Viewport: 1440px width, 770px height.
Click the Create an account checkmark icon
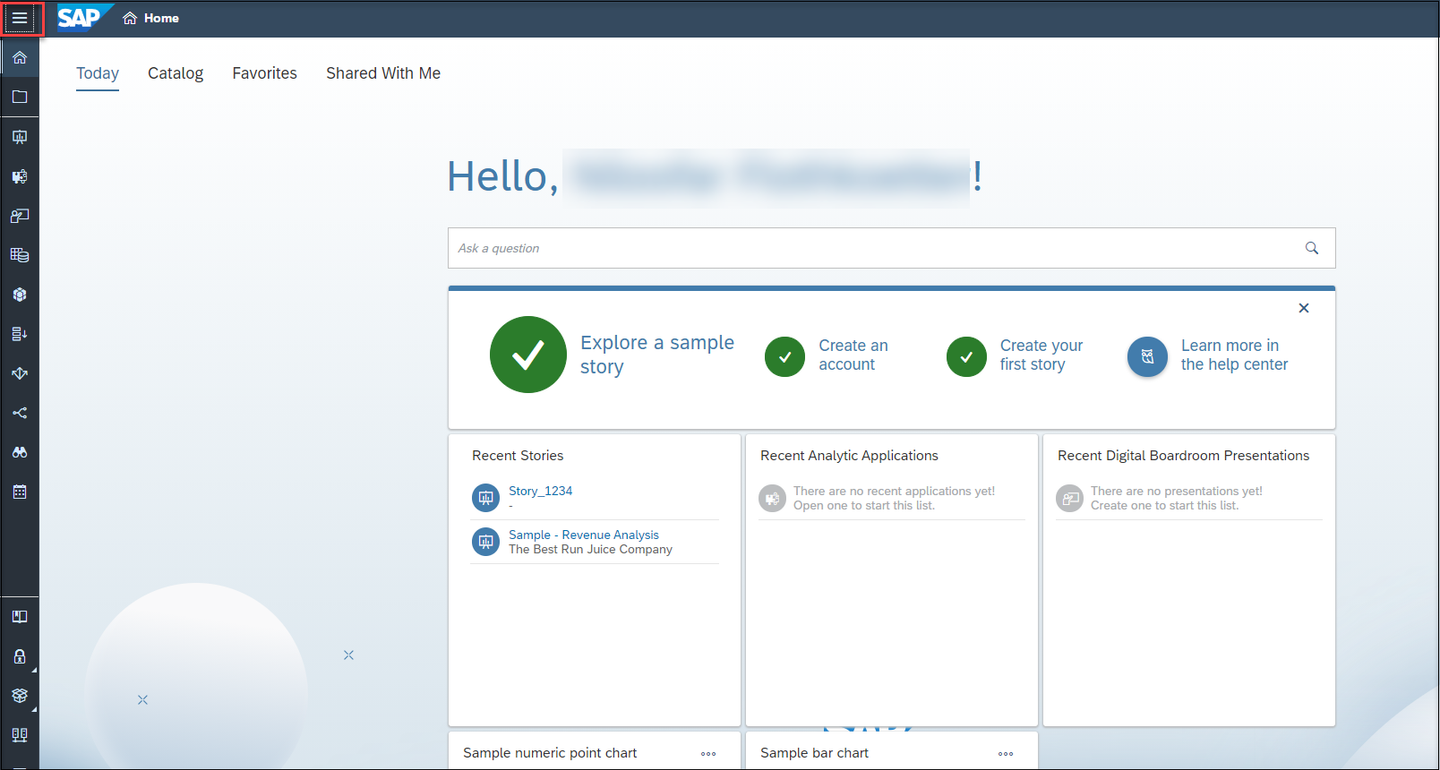[x=785, y=356]
